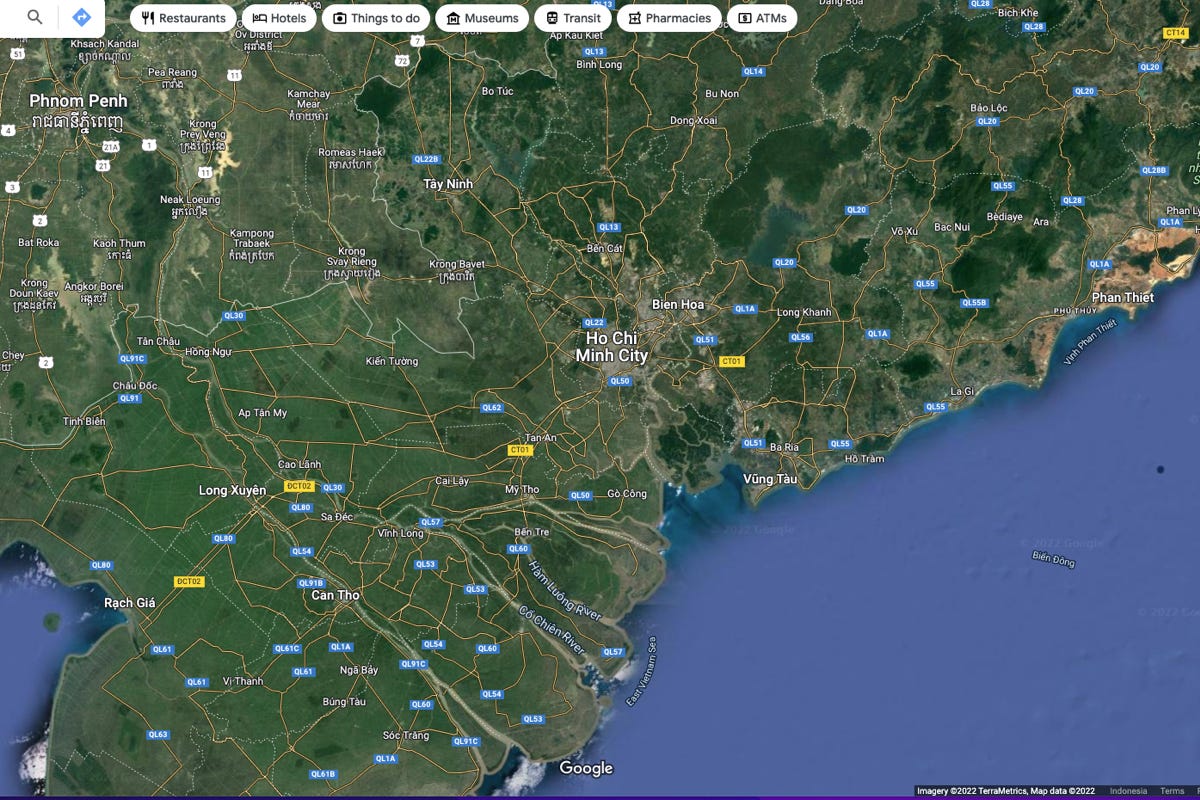Show Hotels on the map
Screen dimensions: 1200x800
(279, 18)
